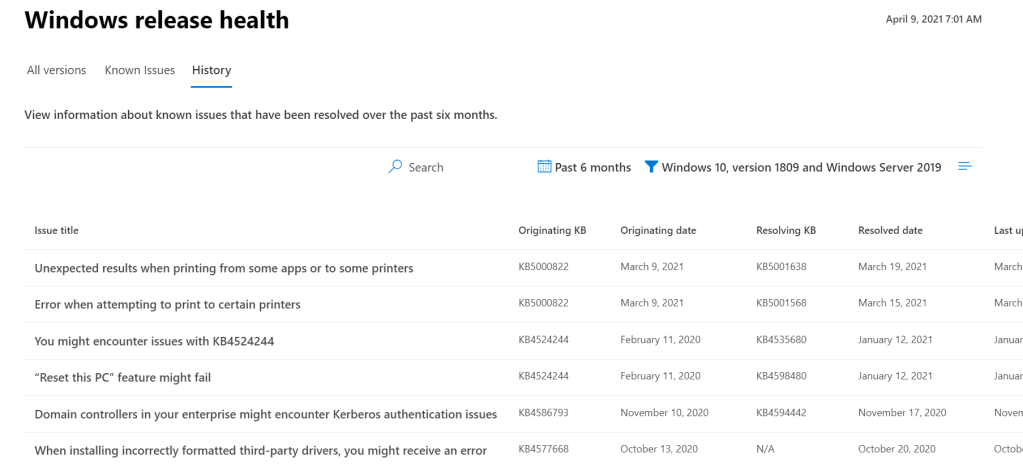Image resolution: width=1023 pixels, height=466 pixels.
Task: Click the calendar icon beside Past 6 months
Action: tap(545, 167)
